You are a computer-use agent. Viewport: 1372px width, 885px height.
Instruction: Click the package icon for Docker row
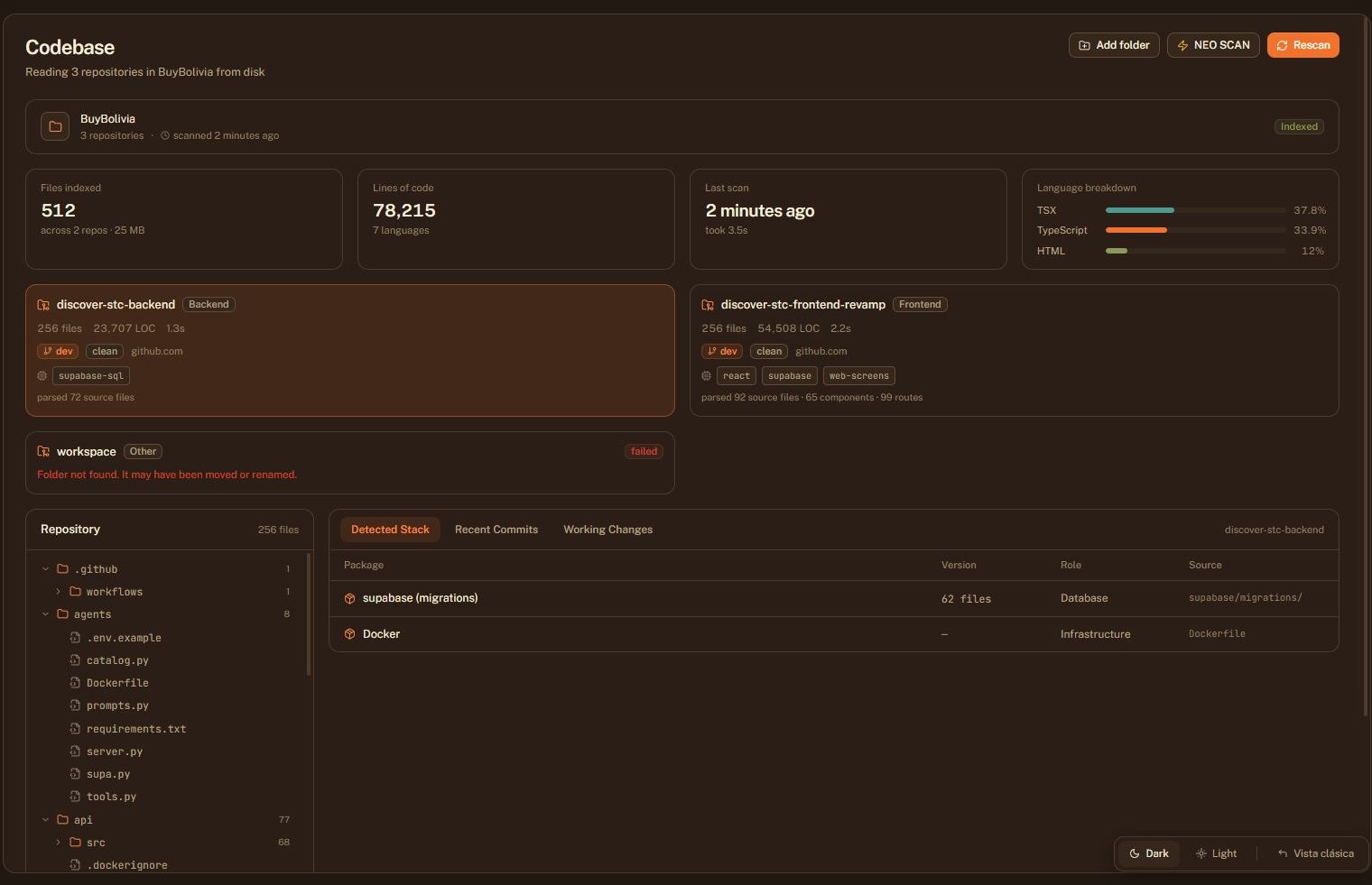[x=349, y=634]
